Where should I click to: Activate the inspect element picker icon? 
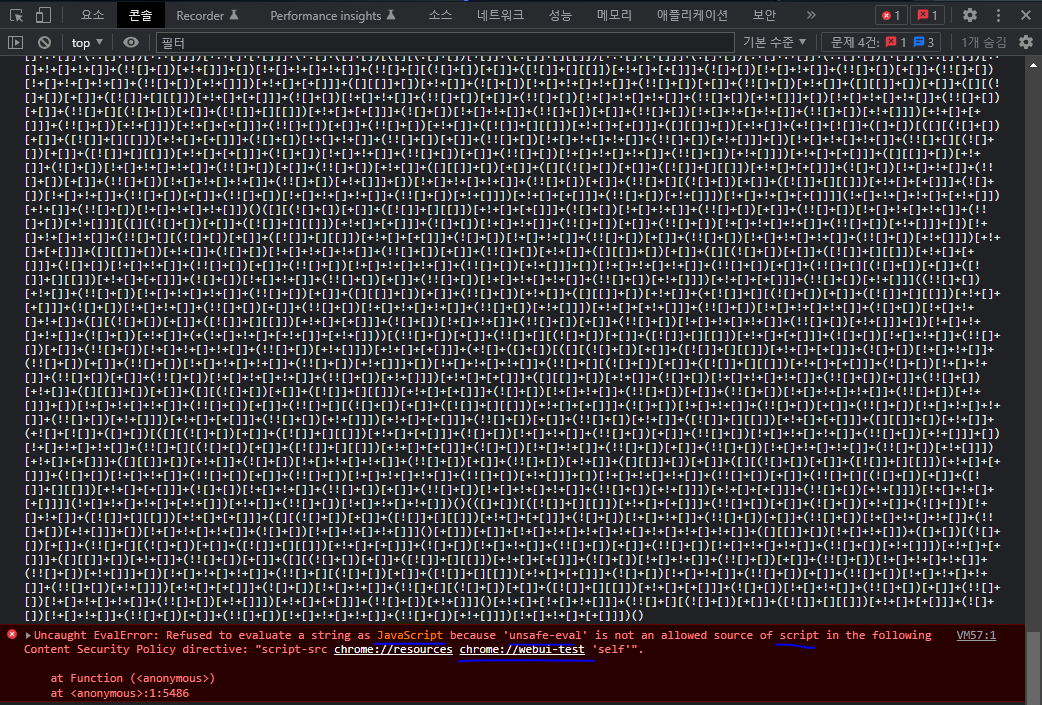tap(17, 15)
